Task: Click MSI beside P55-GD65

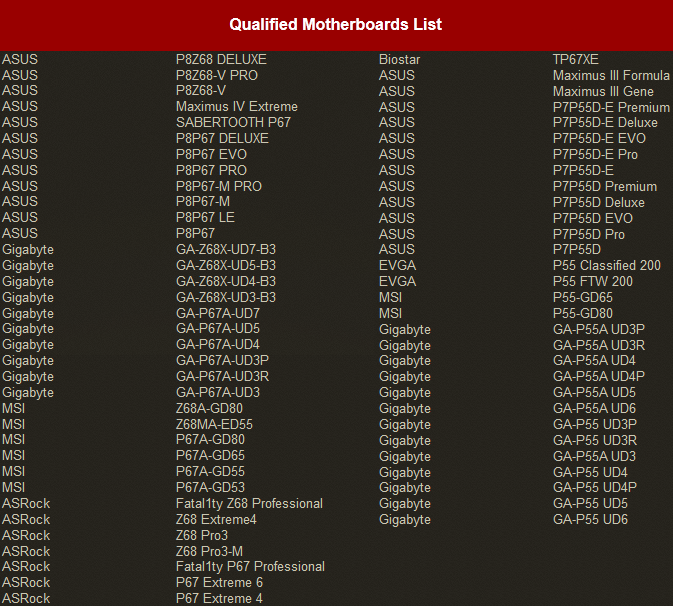Action: [x=390, y=297]
